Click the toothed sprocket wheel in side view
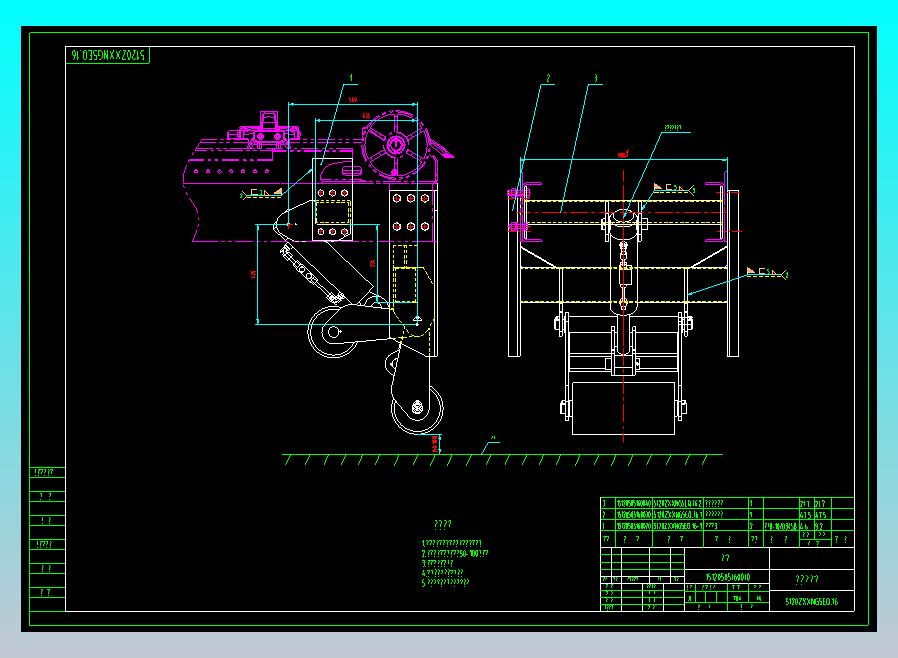The height and width of the screenshot is (658, 898). coord(395,144)
